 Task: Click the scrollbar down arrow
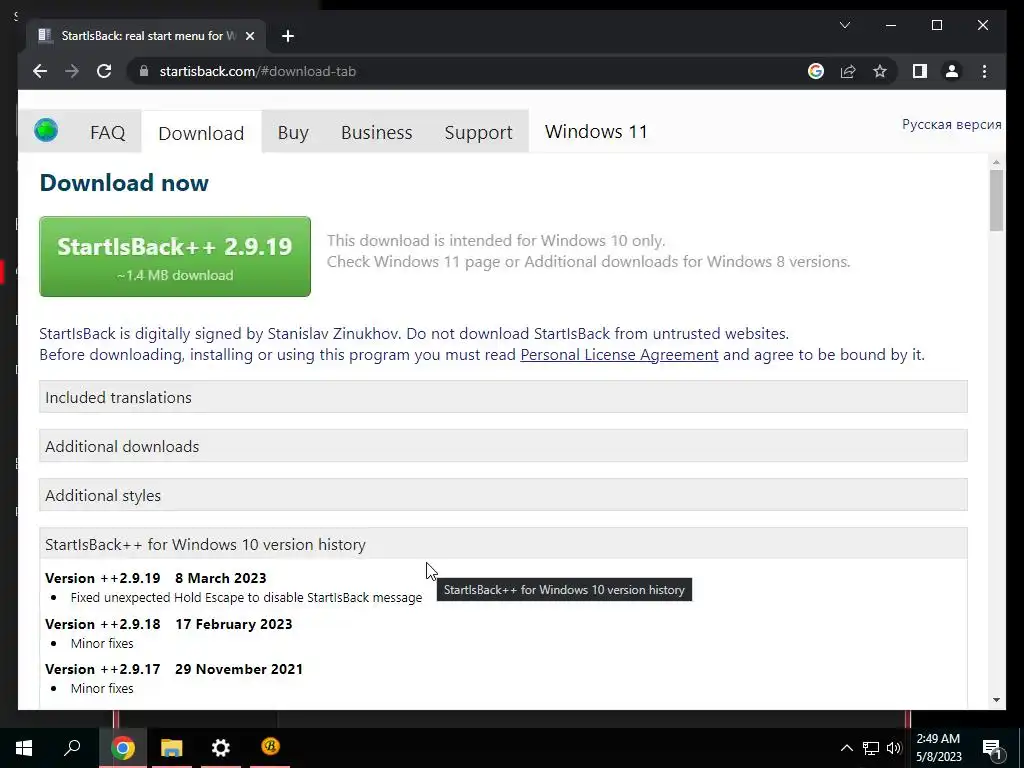(x=996, y=700)
